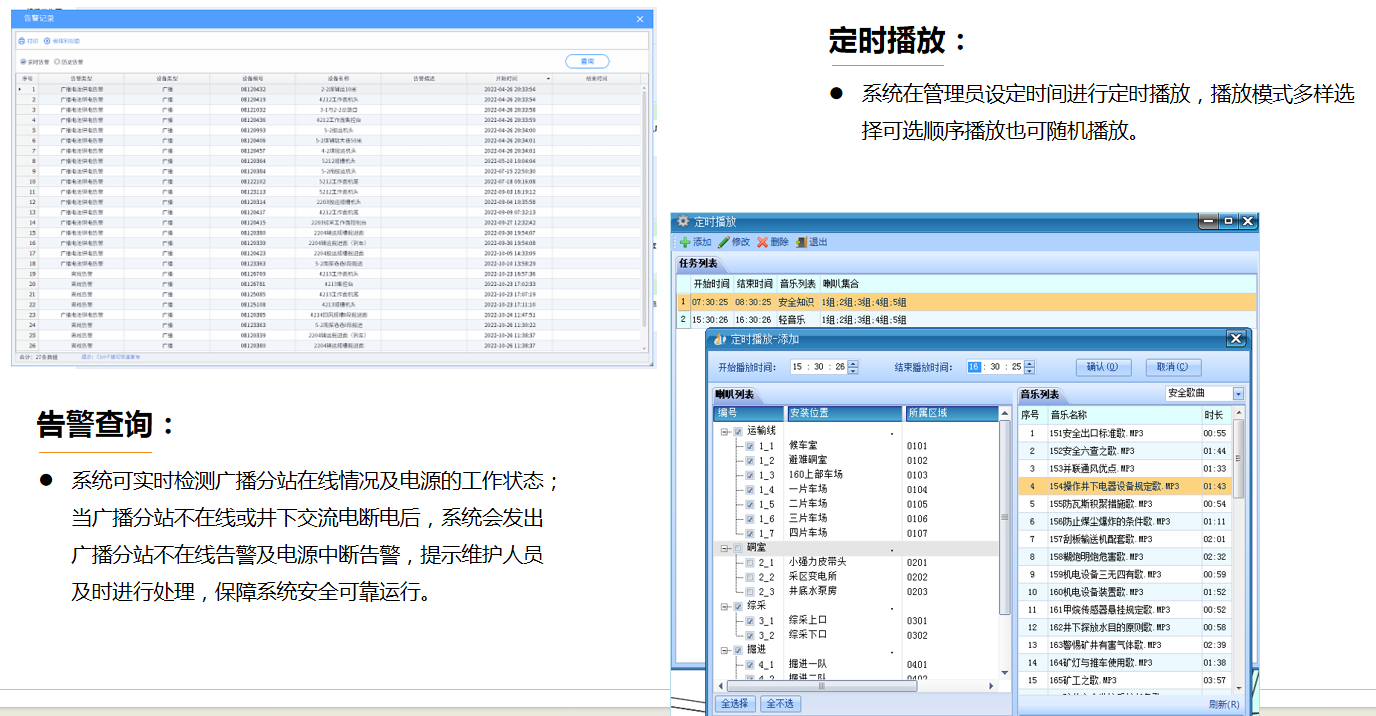Screen dimensions: 1376x716
Task: Uncheck the 1_3 speaker checkbox
Action: click(x=750, y=475)
